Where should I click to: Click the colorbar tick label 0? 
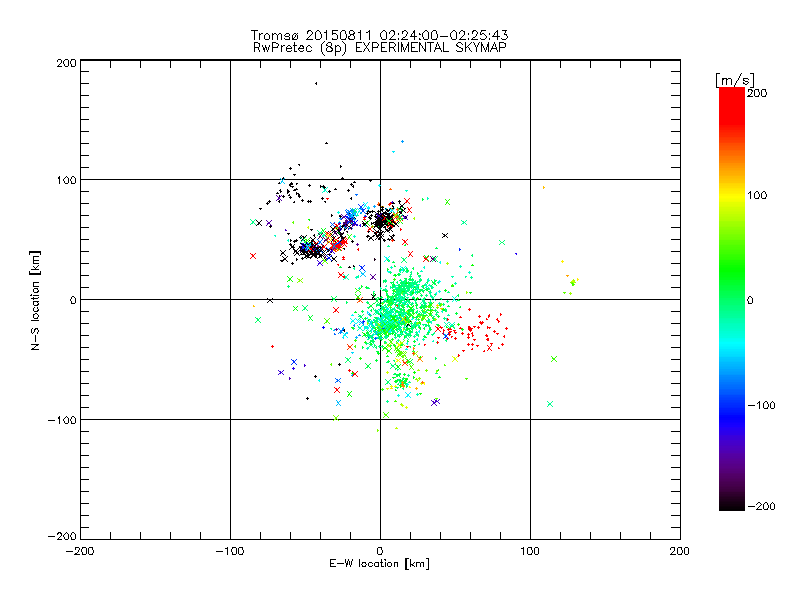(x=750, y=300)
